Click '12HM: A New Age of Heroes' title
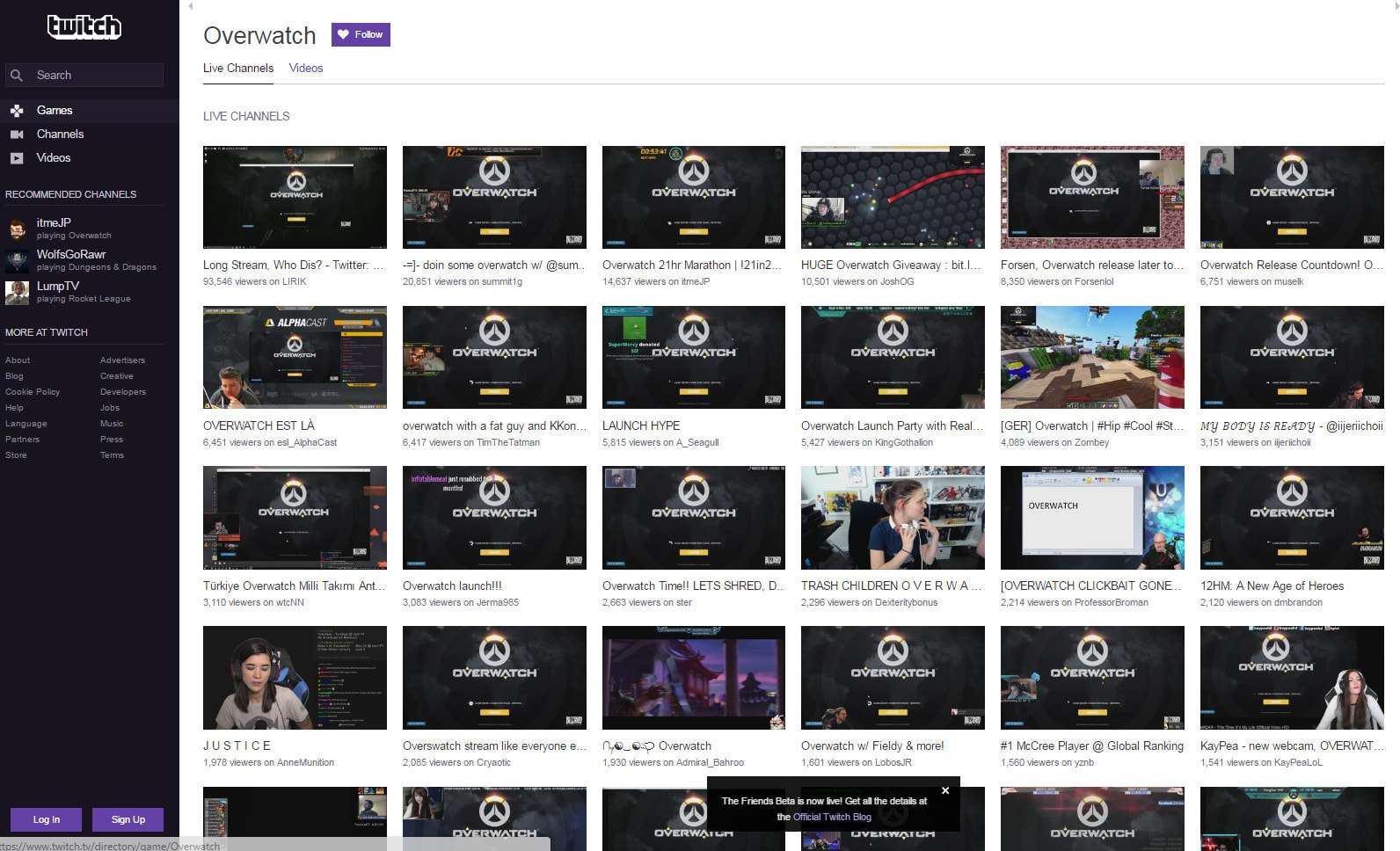Image resolution: width=1400 pixels, height=851 pixels. click(1272, 586)
